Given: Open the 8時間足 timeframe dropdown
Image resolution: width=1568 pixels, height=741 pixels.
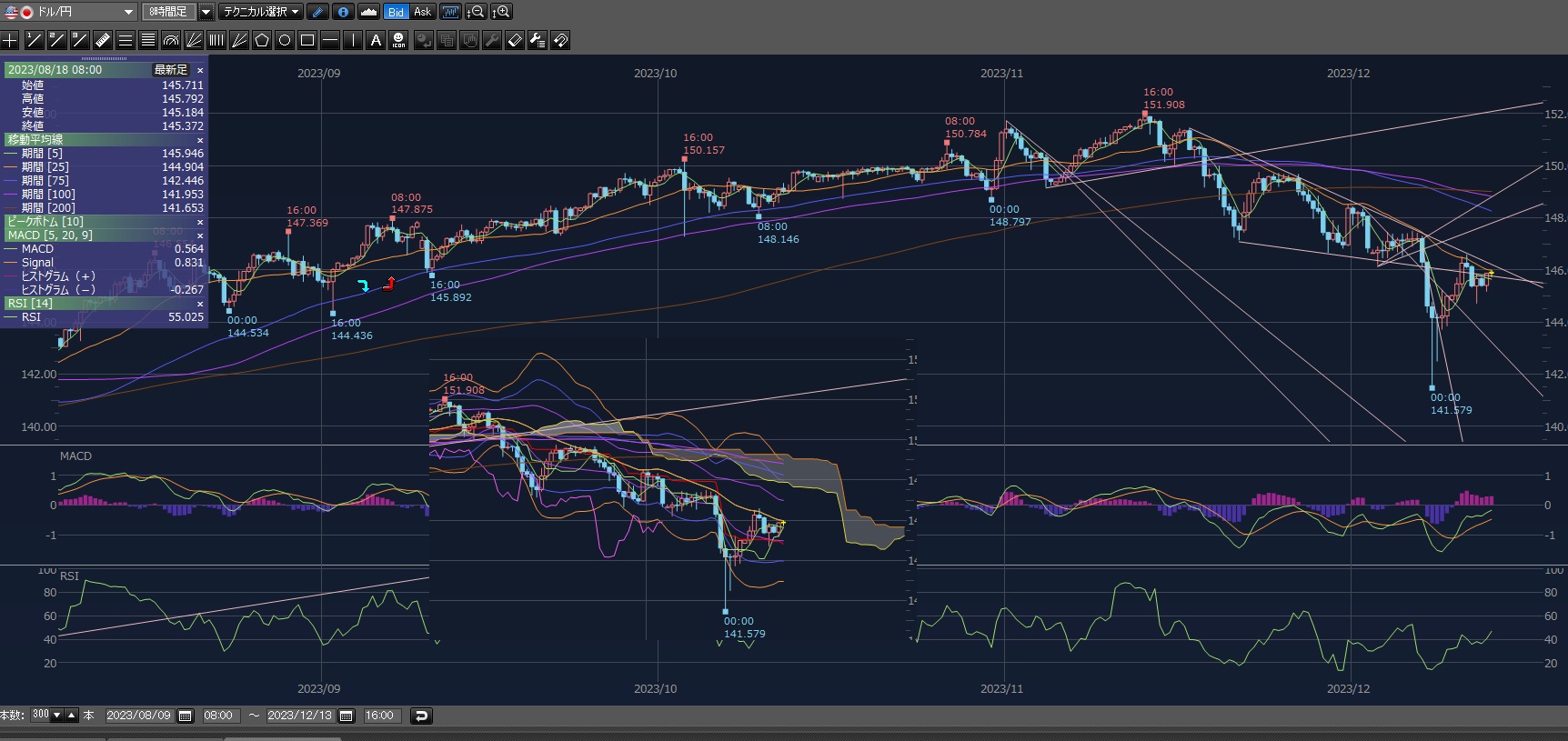Looking at the screenshot, I should (206, 12).
